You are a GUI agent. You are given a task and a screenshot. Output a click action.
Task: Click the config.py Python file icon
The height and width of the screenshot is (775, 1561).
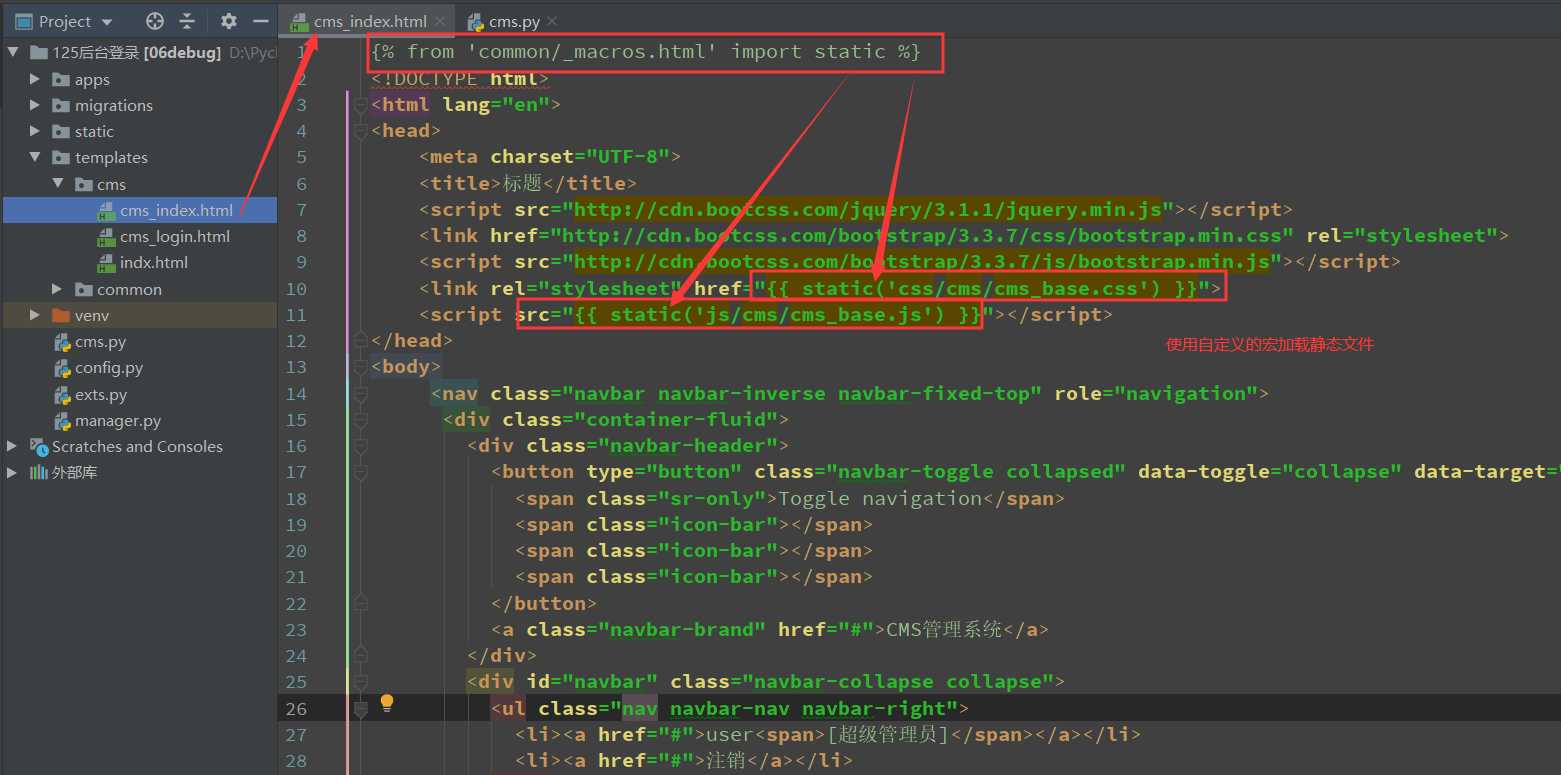pyautogui.click(x=62, y=368)
